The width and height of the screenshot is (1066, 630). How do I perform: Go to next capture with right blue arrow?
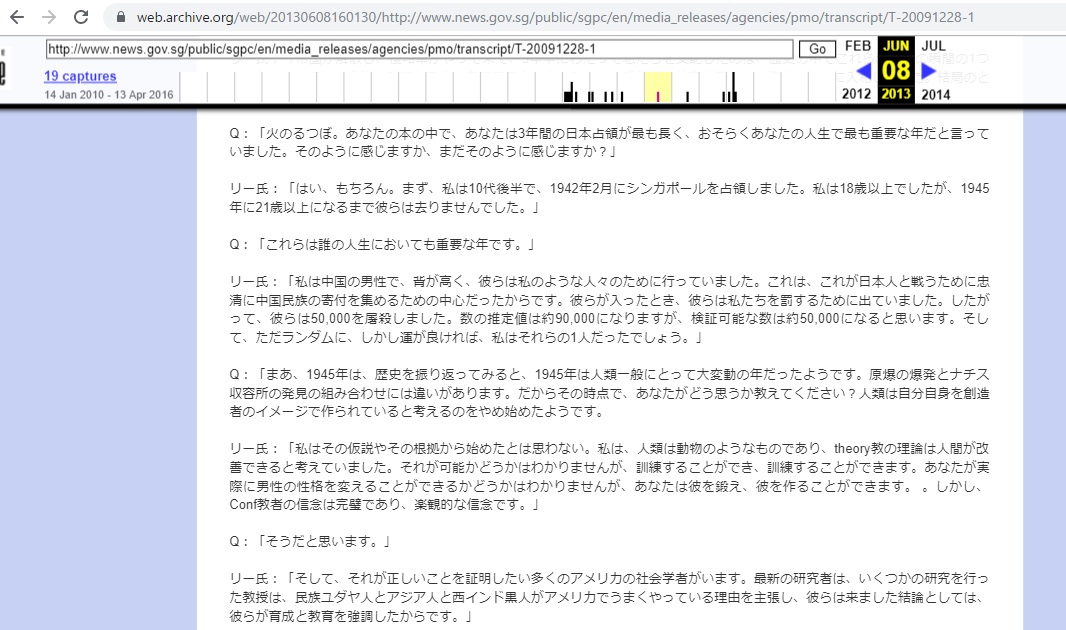pos(928,71)
